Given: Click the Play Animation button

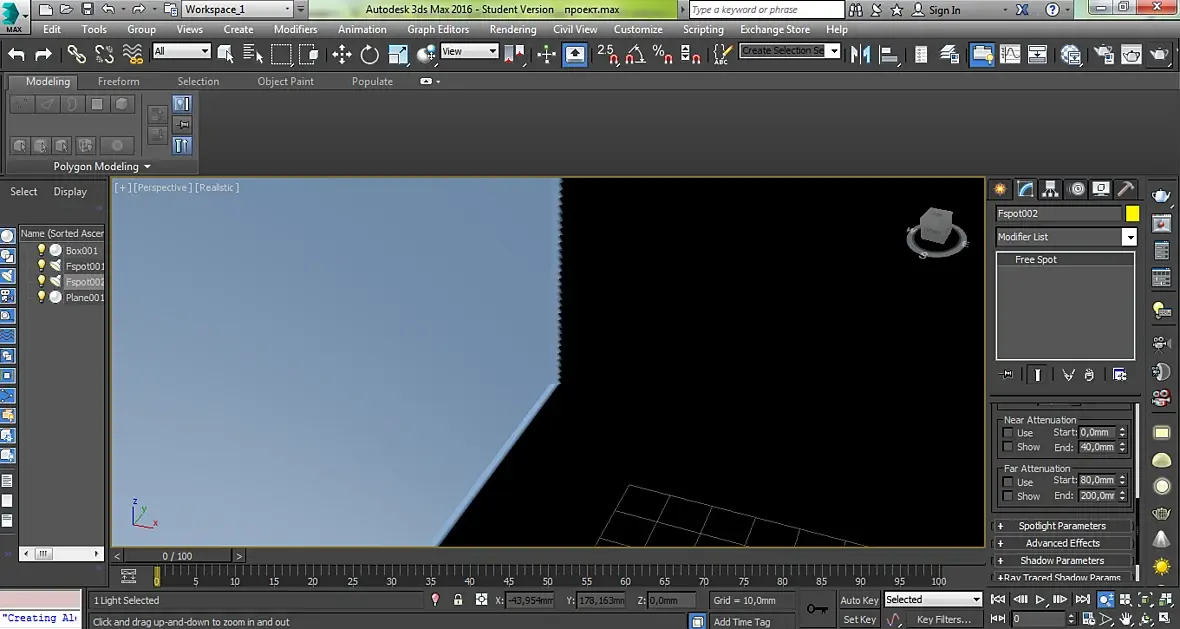Looking at the screenshot, I should [1040, 600].
